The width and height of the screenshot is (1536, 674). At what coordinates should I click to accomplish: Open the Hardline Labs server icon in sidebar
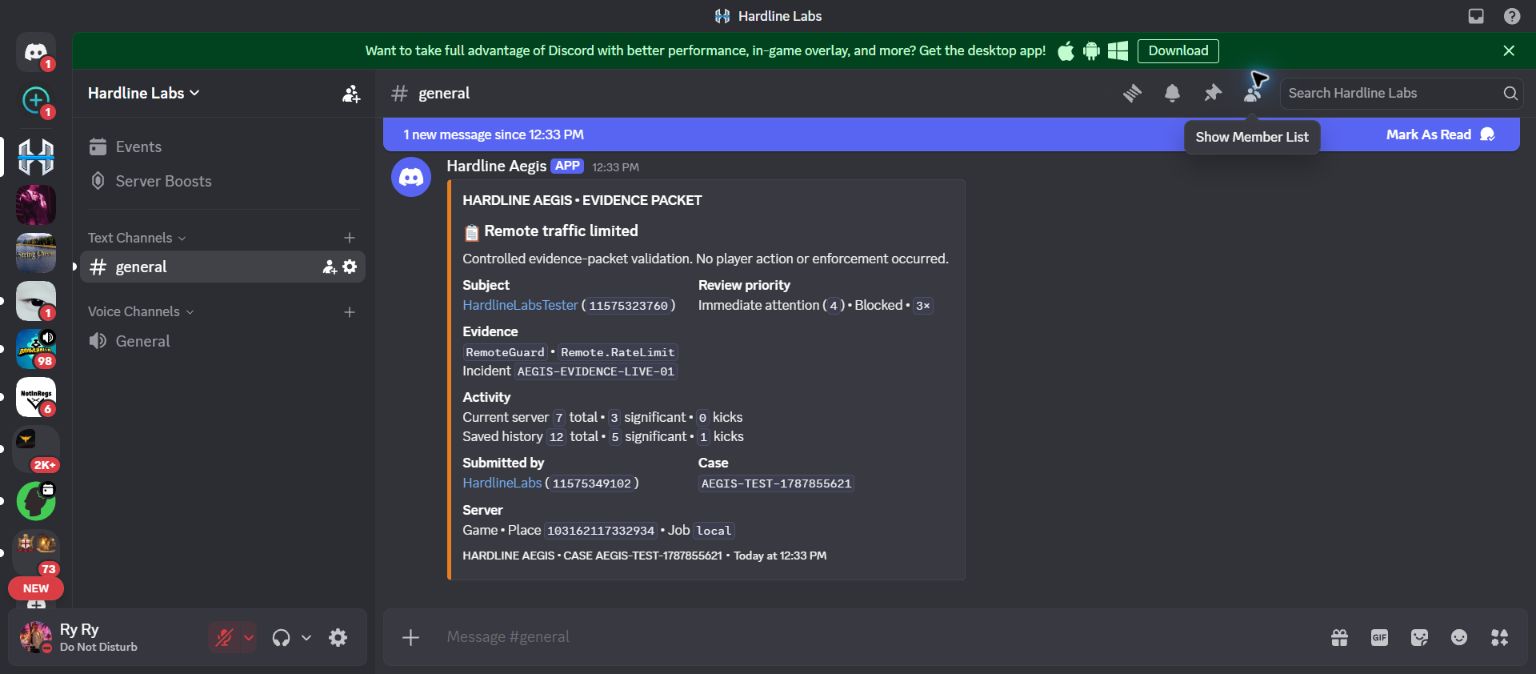pos(36,157)
